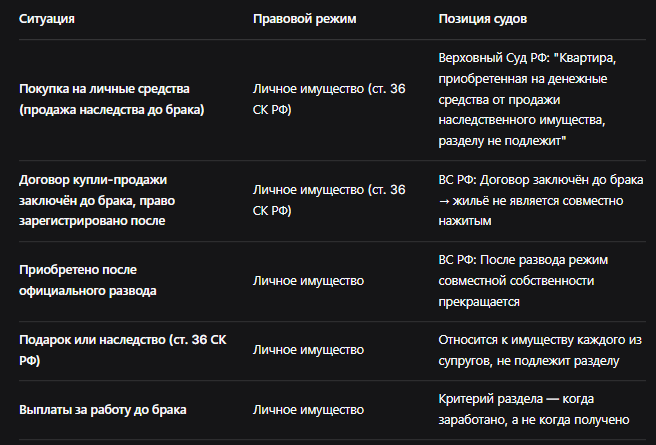
Task: Click "Личное имущество" in the Подарок row
Action: pos(308,350)
